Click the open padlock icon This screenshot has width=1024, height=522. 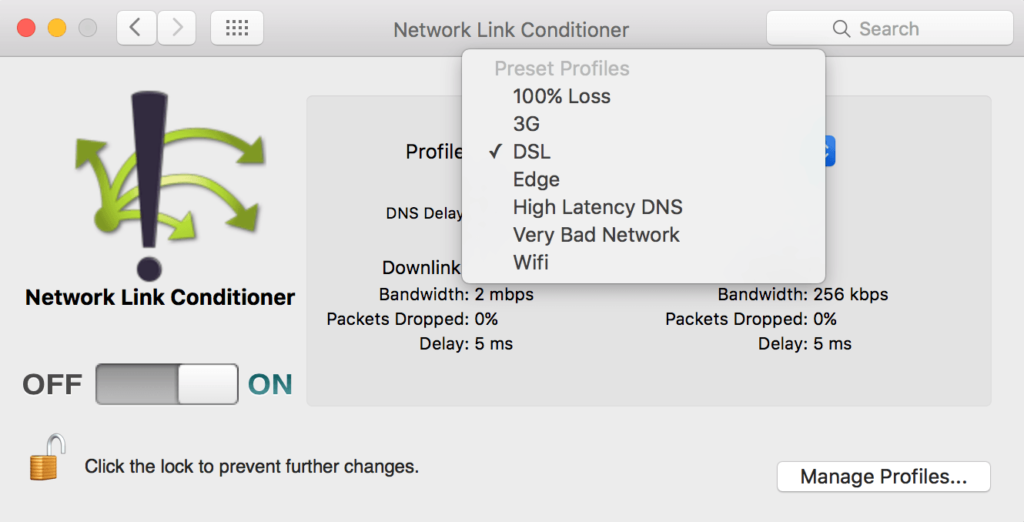(x=48, y=457)
